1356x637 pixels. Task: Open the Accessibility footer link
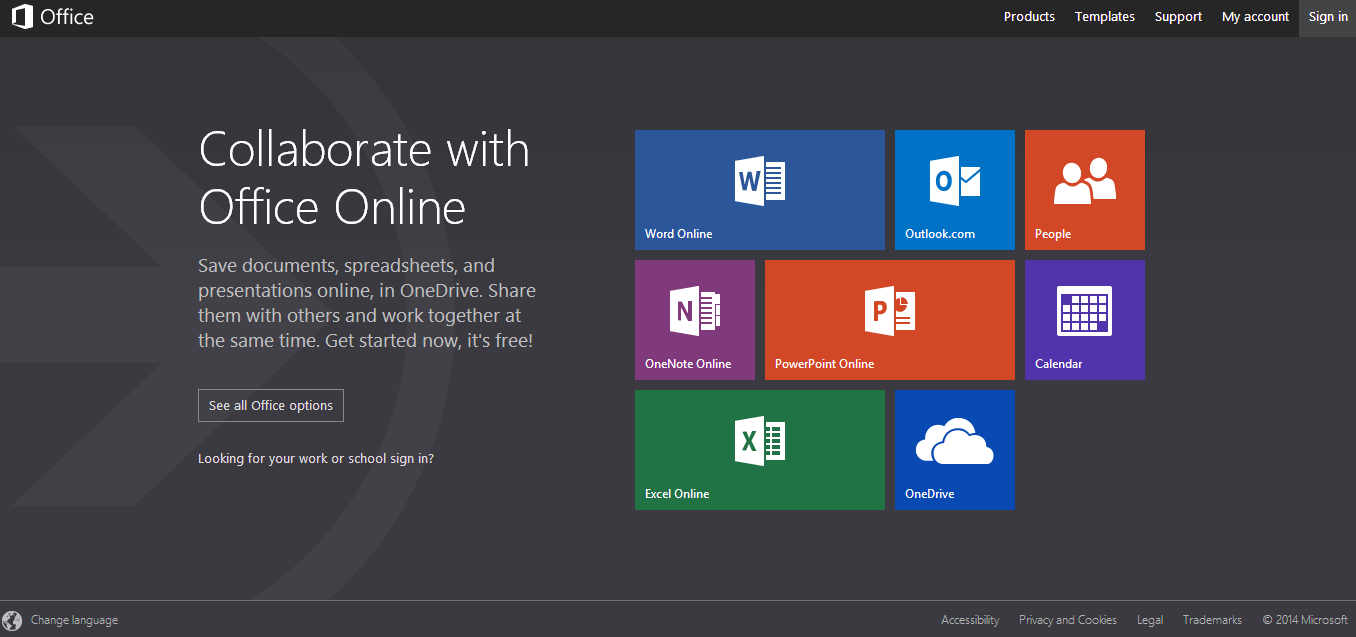[x=970, y=620]
